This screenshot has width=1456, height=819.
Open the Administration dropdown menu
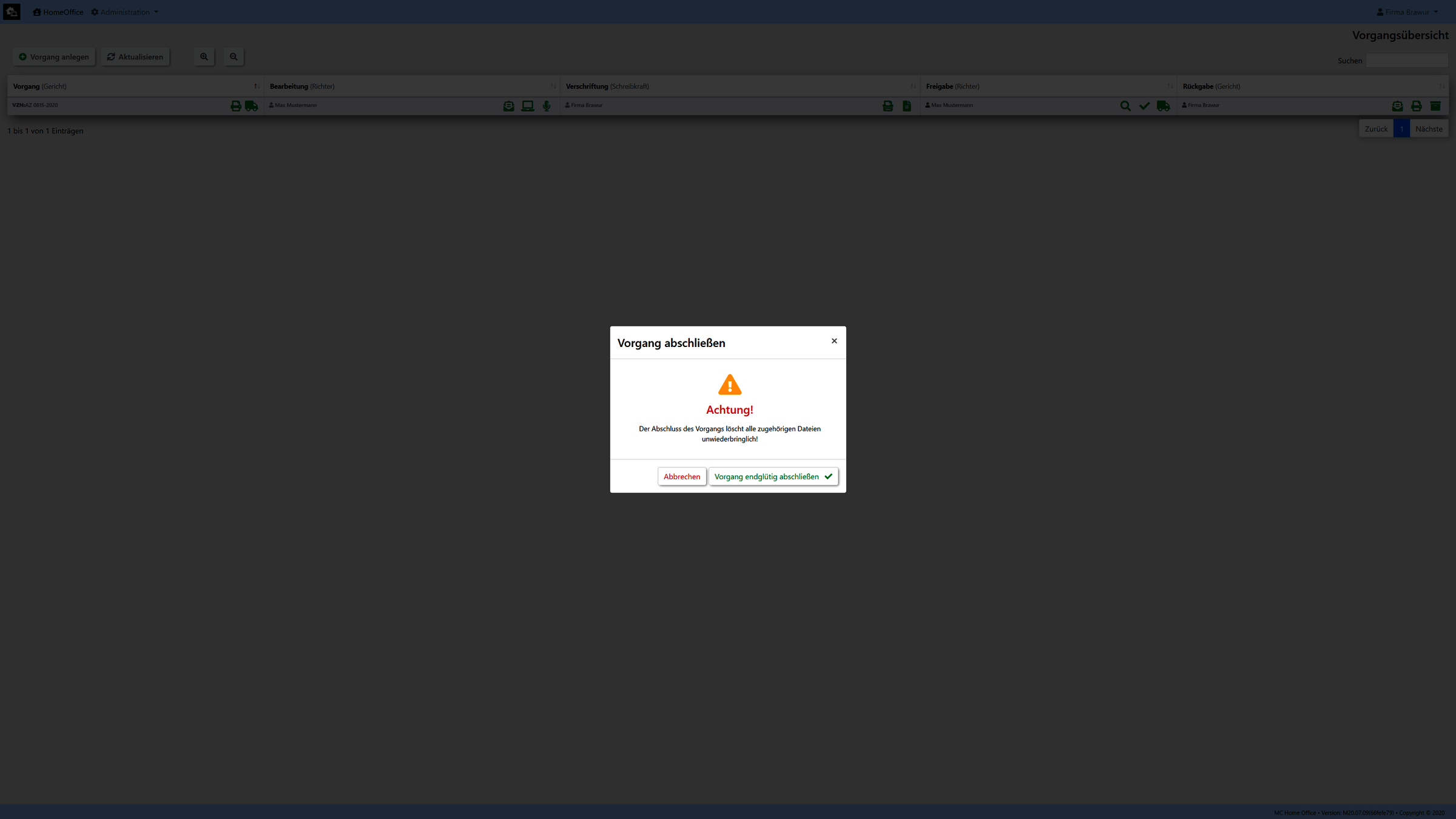pyautogui.click(x=125, y=12)
